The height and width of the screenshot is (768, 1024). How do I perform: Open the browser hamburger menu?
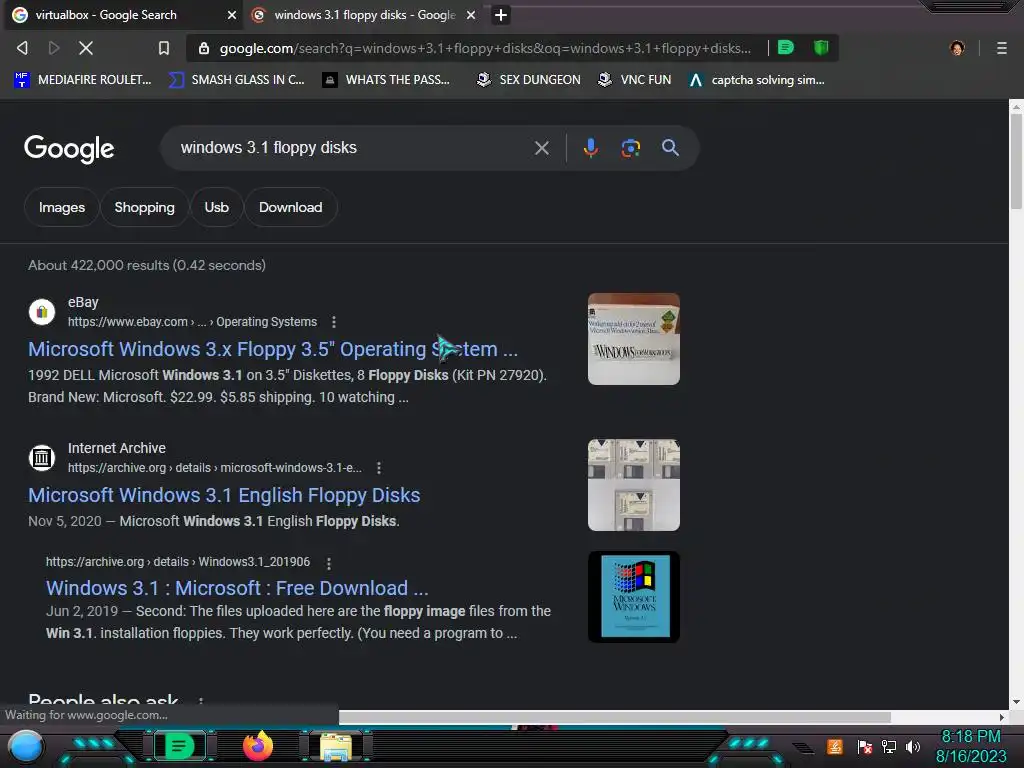(1001, 48)
